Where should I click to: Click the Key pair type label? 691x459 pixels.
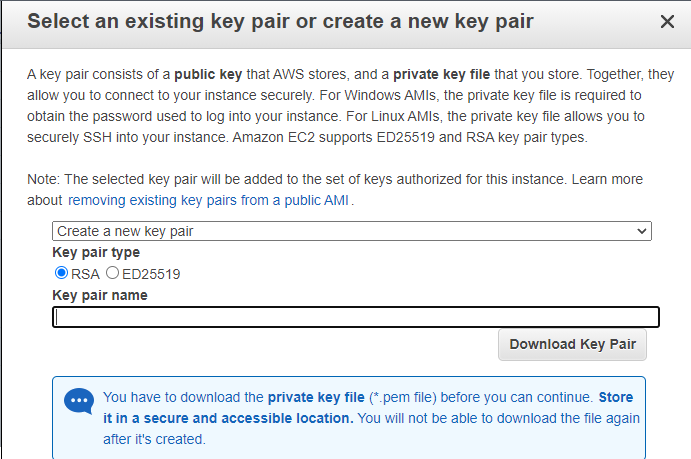(96, 252)
